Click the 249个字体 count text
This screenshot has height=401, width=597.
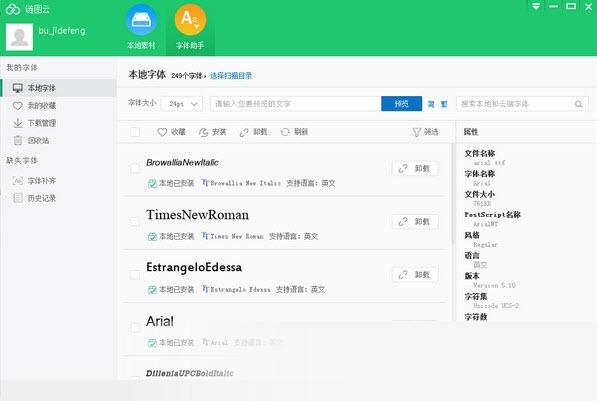(x=187, y=76)
